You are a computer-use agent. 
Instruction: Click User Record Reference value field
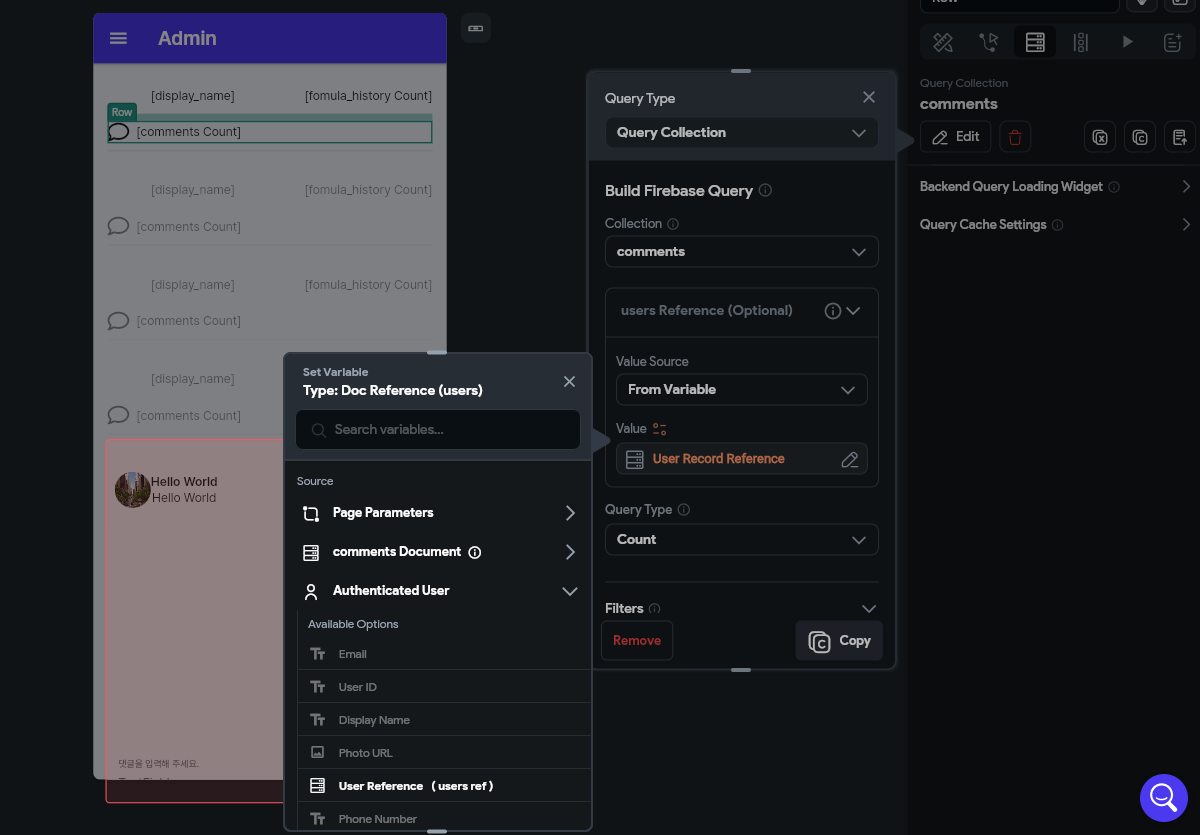[x=741, y=459]
